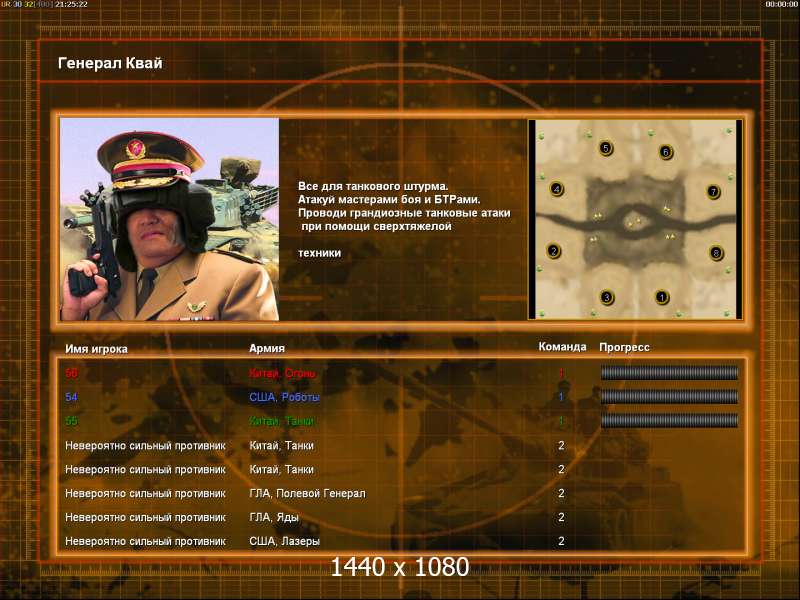The image size is (800, 600).
Task: Select start position 5 on minimap
Action: click(x=606, y=148)
